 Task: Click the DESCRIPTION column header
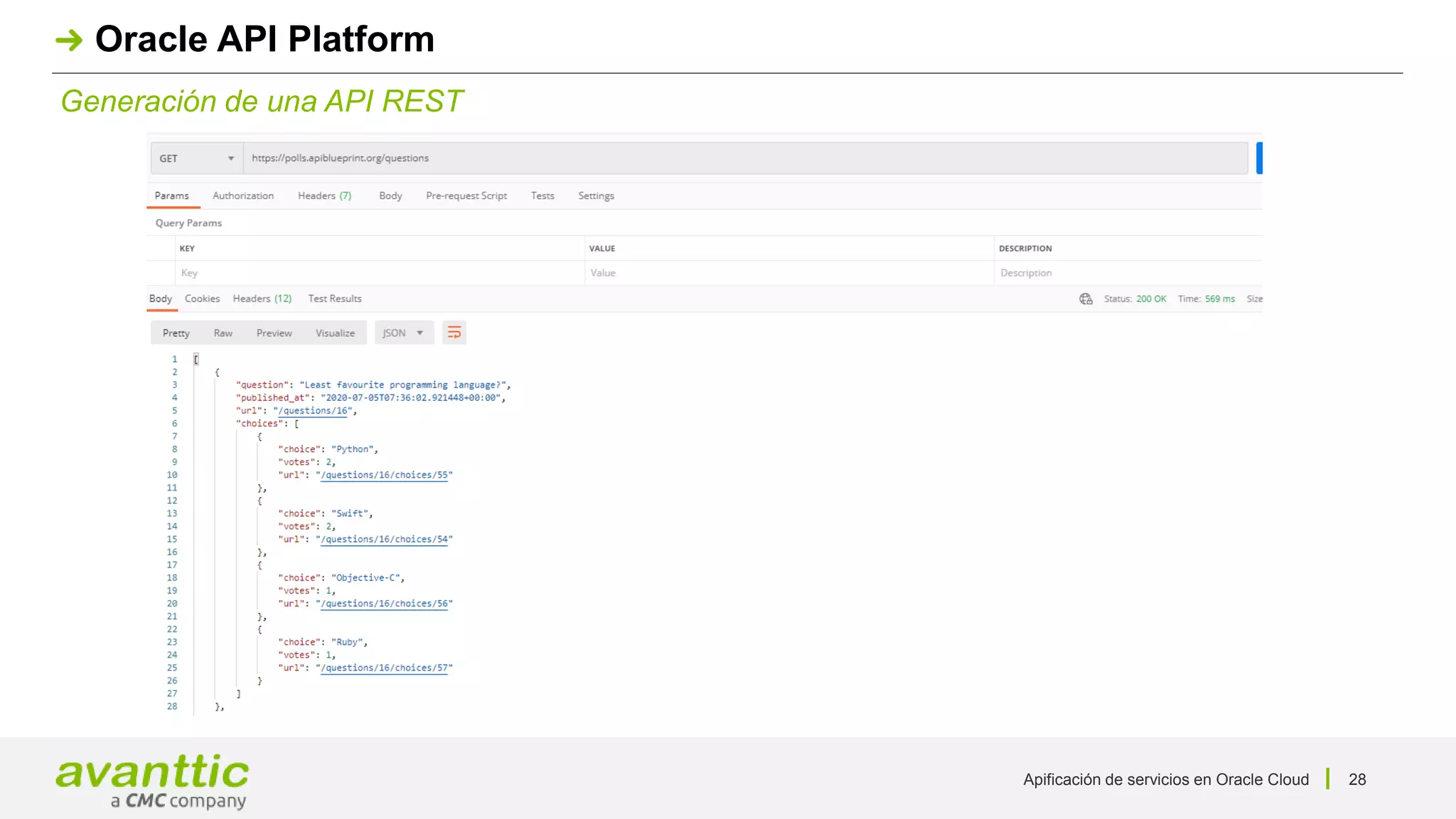point(1025,248)
